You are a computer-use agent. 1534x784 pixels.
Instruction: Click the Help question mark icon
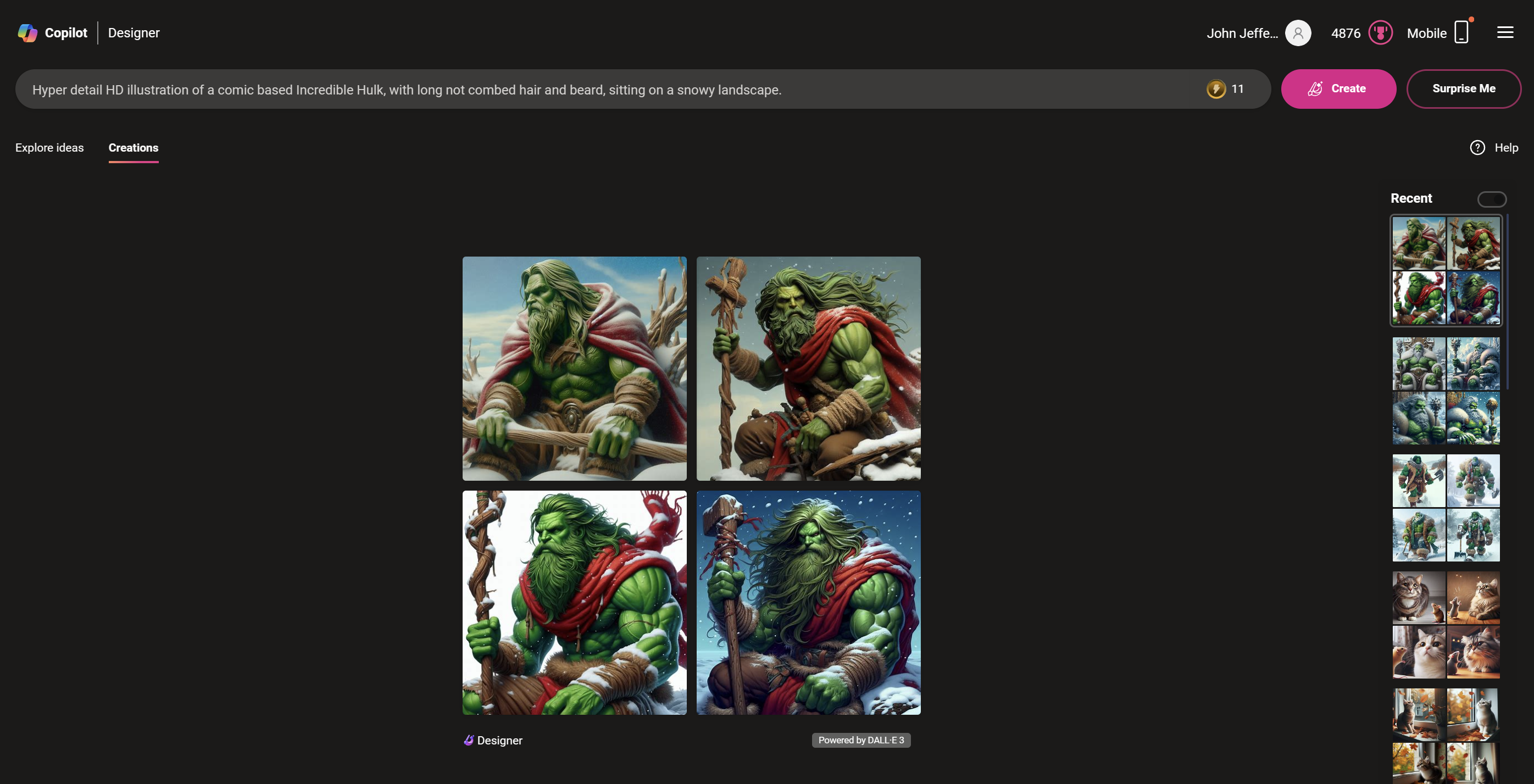coord(1477,148)
